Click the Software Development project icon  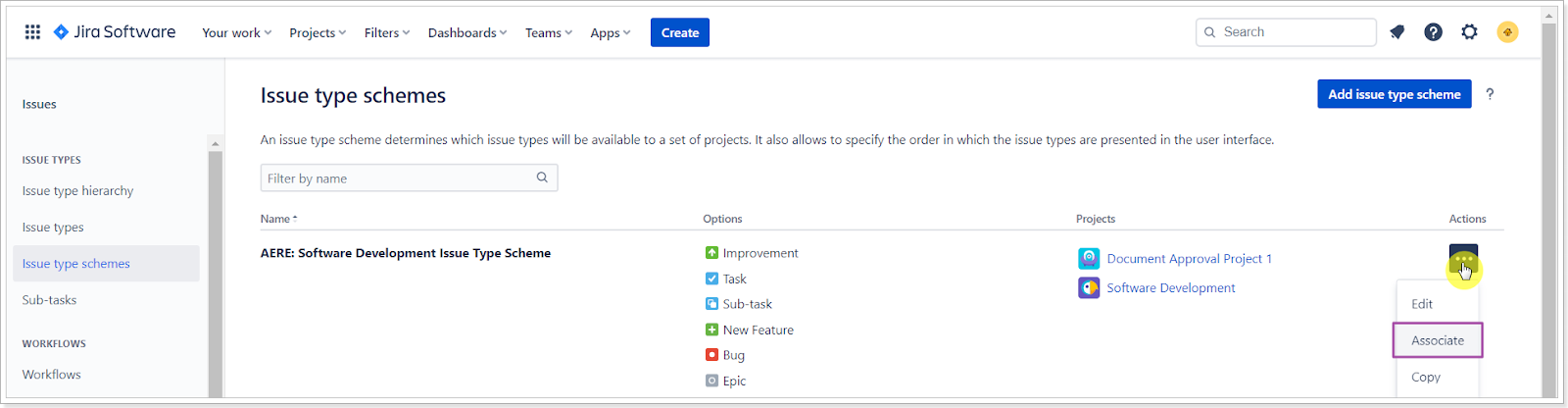pyautogui.click(x=1089, y=288)
